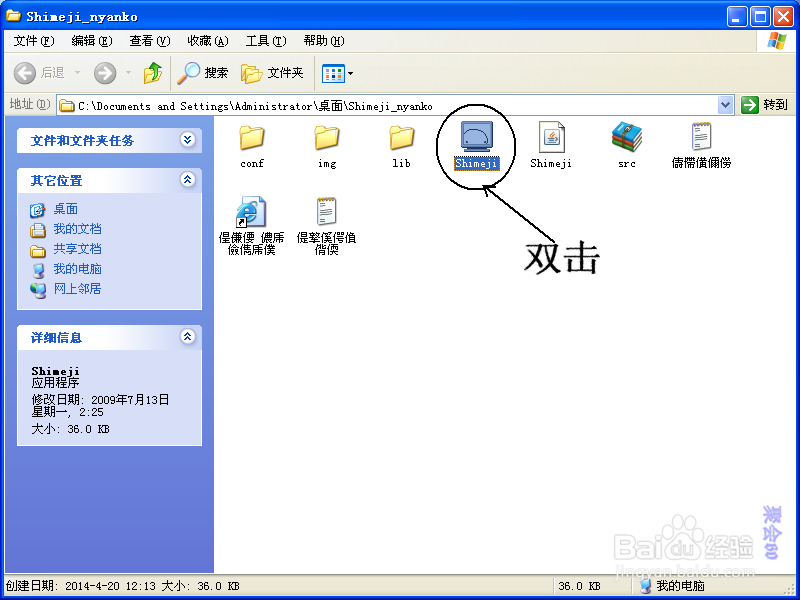Open the Tools (工具) menu

click(x=266, y=41)
